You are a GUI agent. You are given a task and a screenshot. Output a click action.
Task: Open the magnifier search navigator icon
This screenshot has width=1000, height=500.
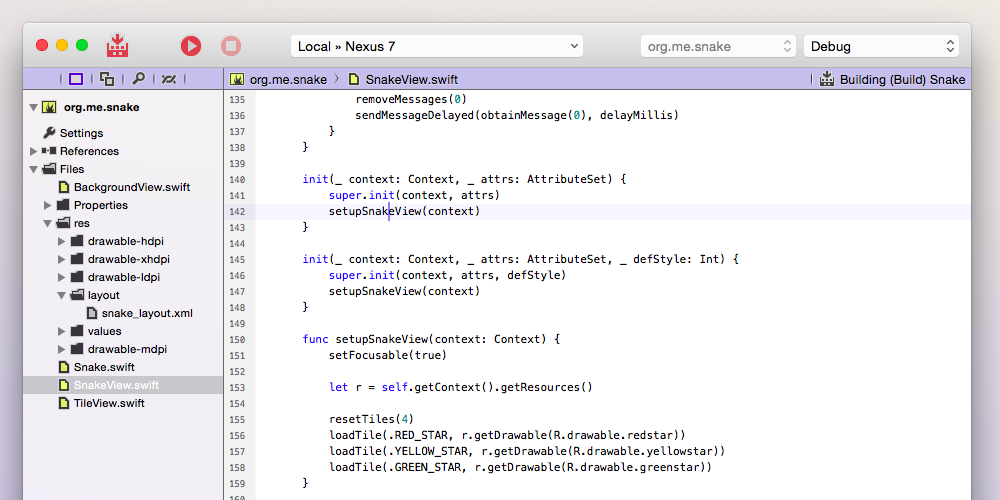click(x=139, y=79)
